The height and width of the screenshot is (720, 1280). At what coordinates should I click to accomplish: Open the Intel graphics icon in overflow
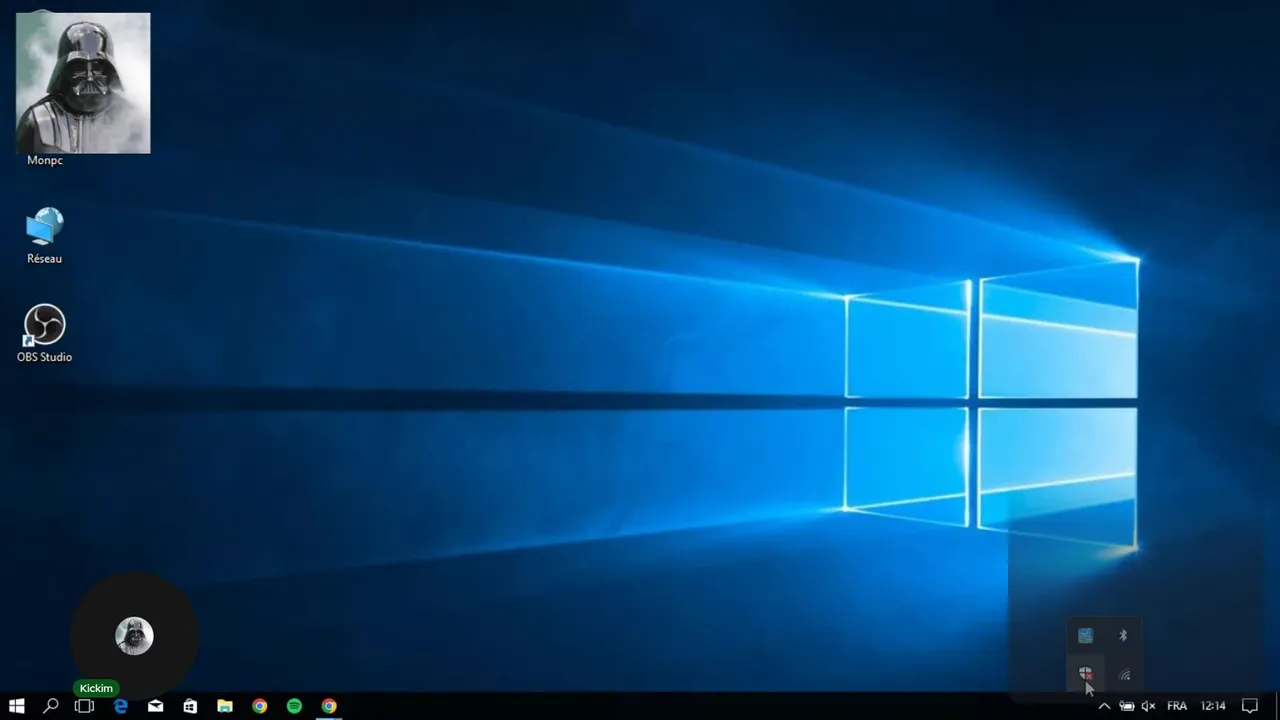coord(1086,635)
